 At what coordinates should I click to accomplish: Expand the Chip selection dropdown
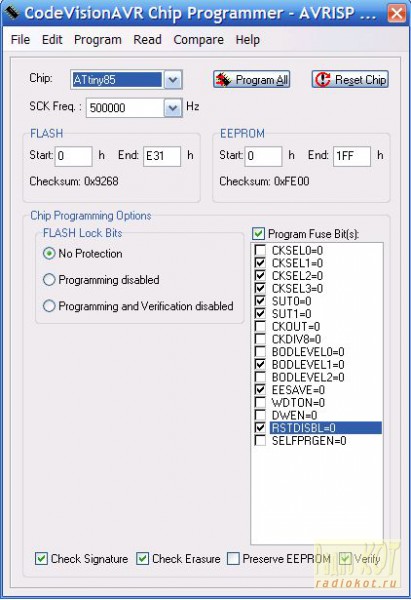pyautogui.click(x=173, y=80)
